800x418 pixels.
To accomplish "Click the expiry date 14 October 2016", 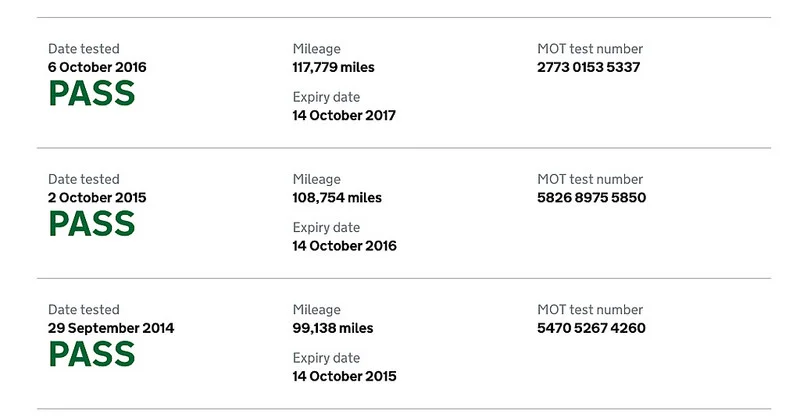I will coord(344,246).
